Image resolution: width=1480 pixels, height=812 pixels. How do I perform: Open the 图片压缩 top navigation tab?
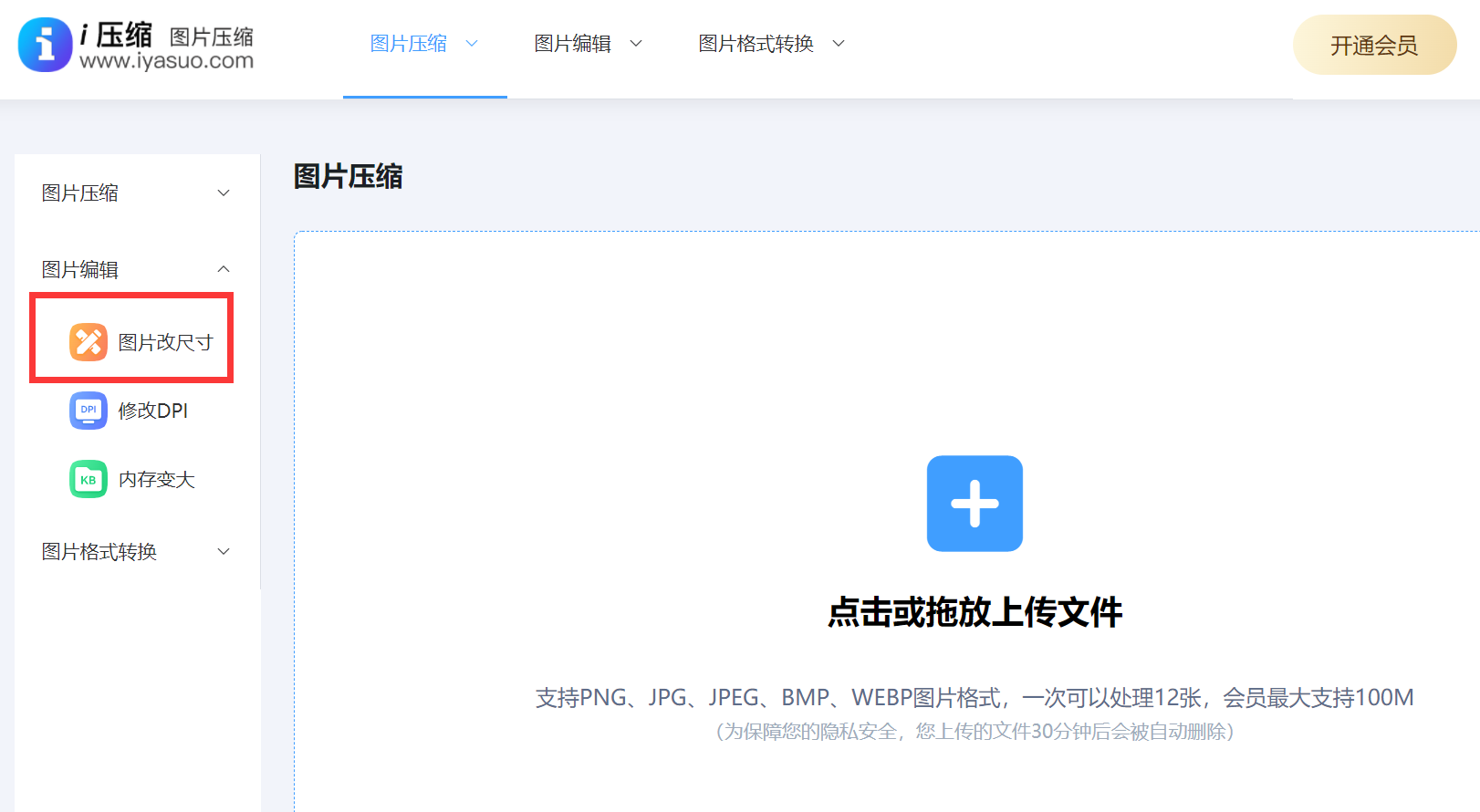point(408,44)
